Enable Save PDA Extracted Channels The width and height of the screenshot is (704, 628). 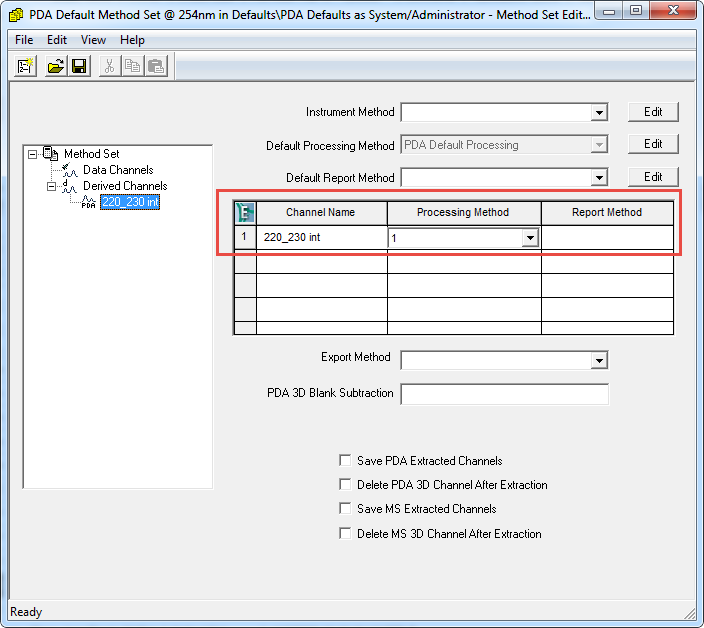pos(345,461)
